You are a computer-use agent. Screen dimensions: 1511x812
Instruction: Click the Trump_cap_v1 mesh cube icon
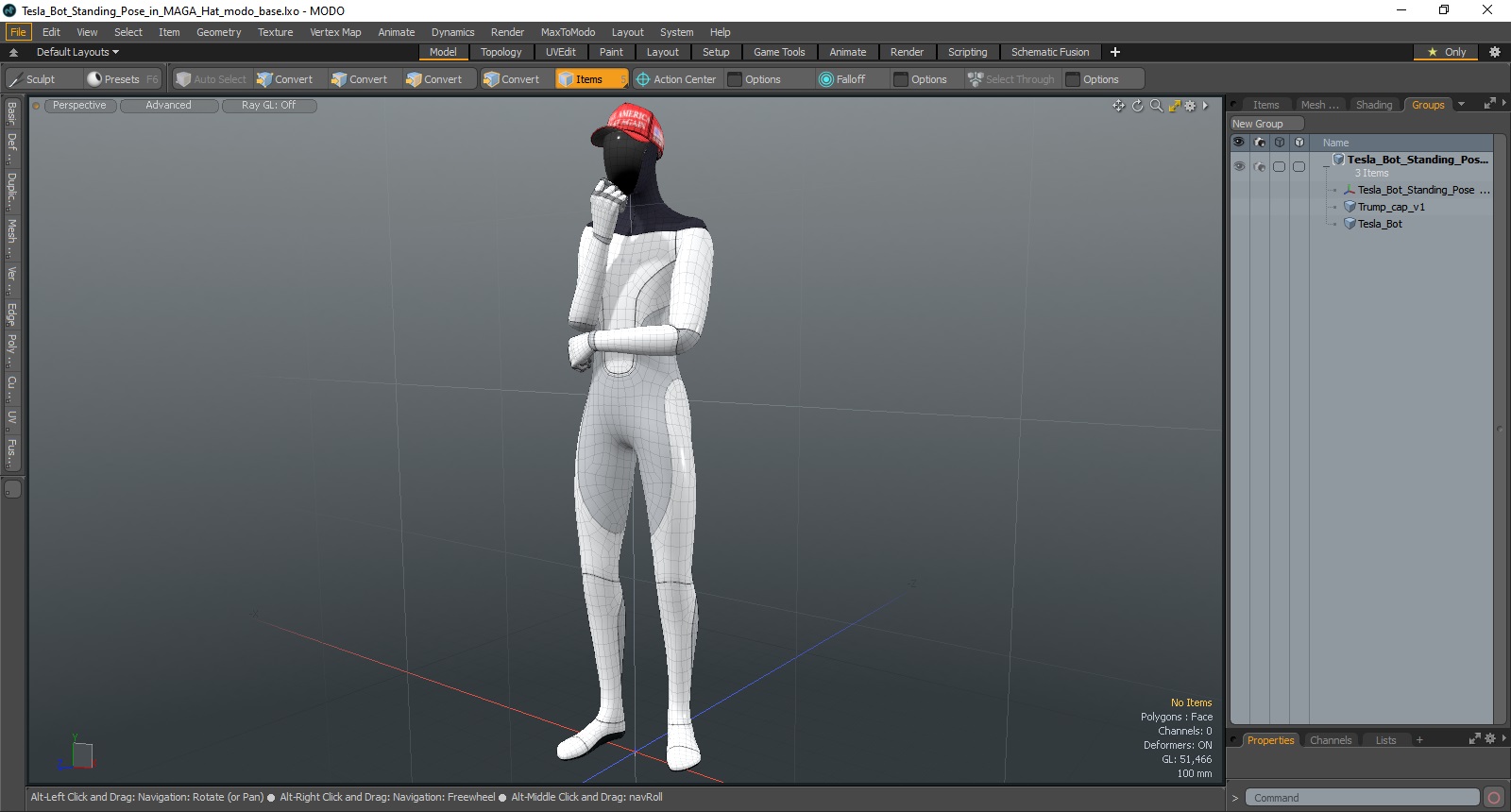coord(1350,207)
